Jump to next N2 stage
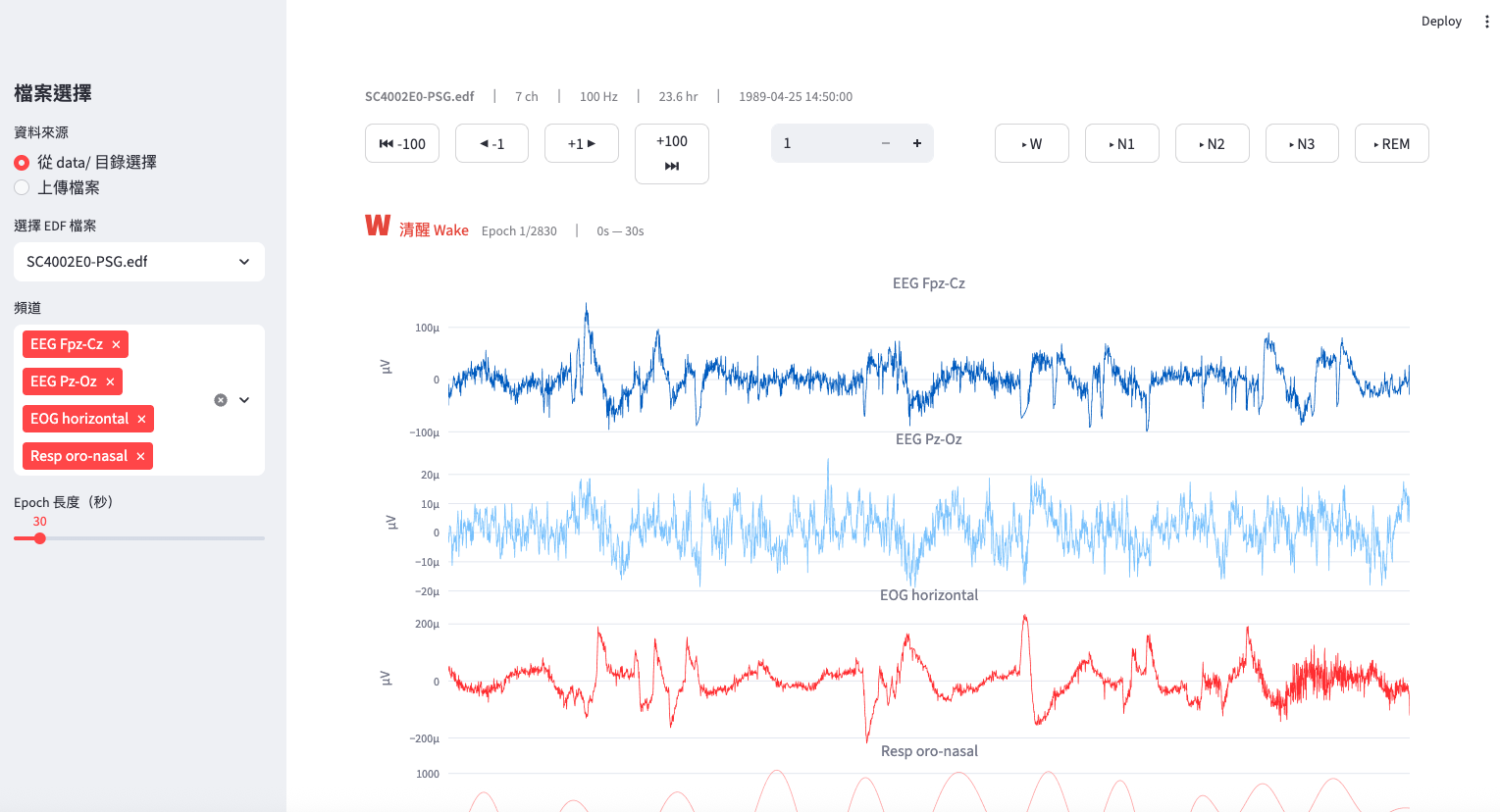Screen dimensions: 1500x812 (x=1213, y=143)
